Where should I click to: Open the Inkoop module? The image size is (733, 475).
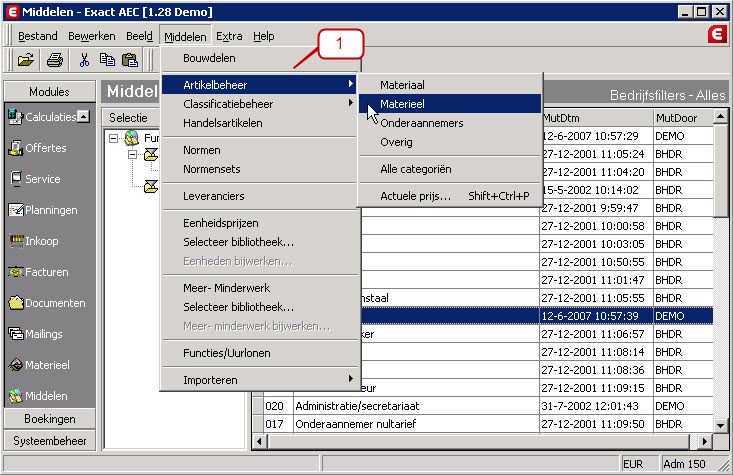coord(34,241)
